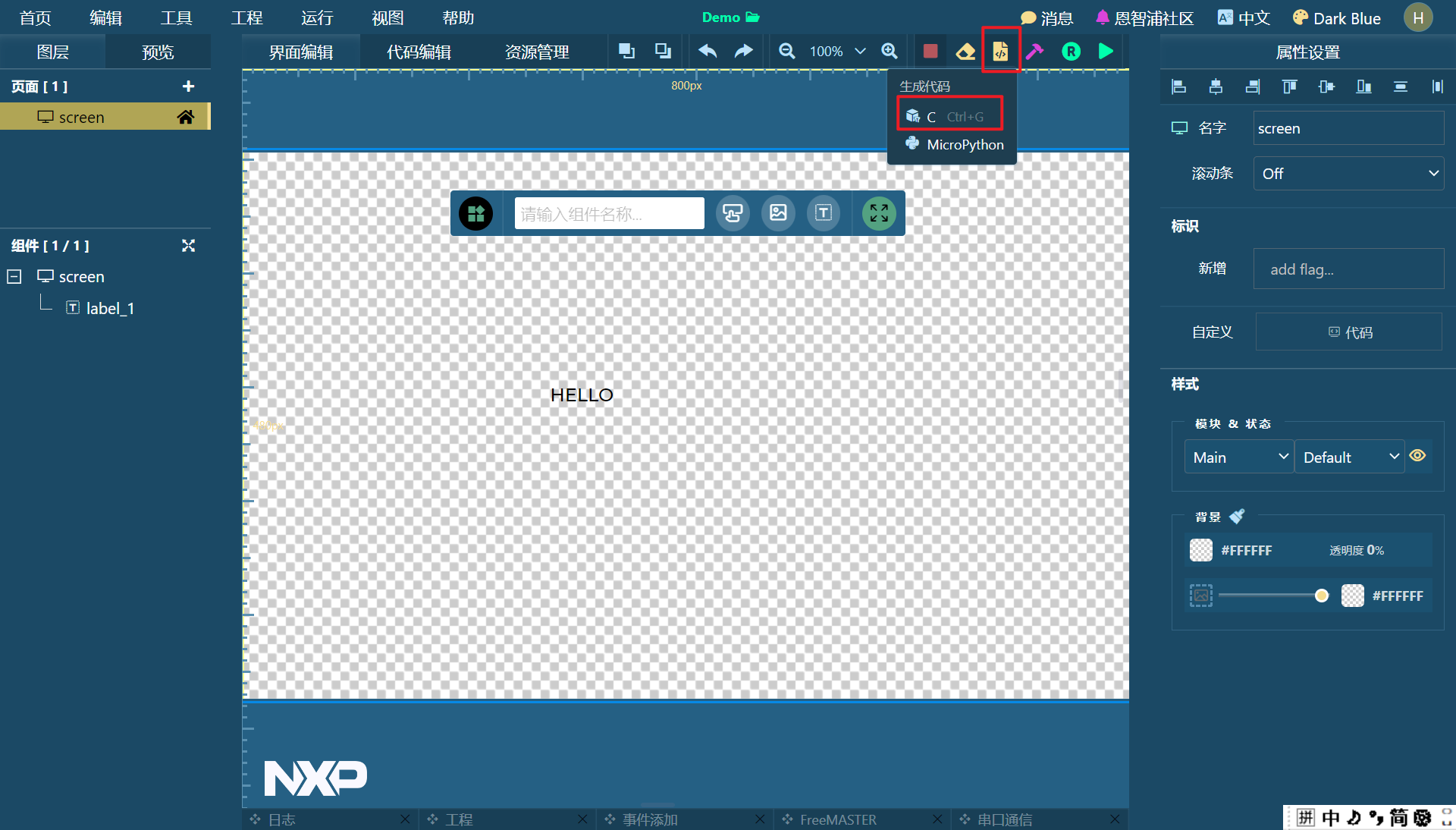Screen dimensions: 1456x830
Task: Click the add flag input field
Action: (x=1348, y=269)
